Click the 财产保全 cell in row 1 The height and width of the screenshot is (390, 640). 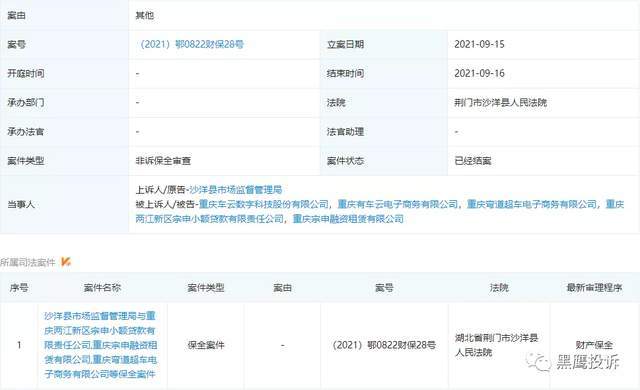[594, 345]
